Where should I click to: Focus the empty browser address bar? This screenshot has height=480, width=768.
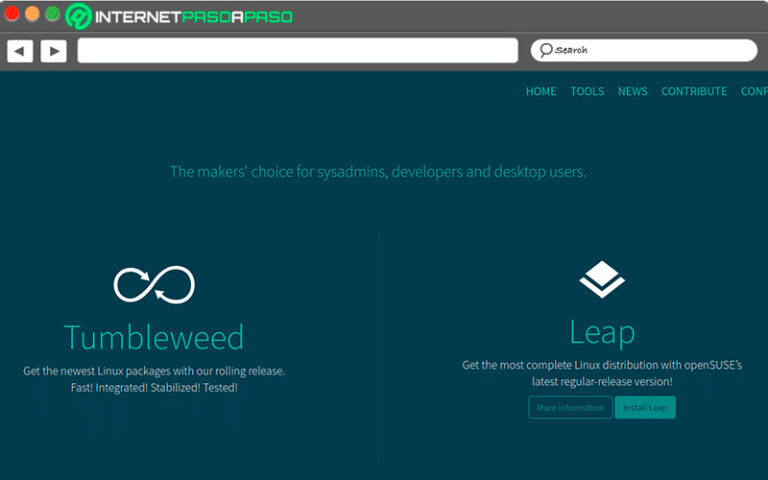297,51
